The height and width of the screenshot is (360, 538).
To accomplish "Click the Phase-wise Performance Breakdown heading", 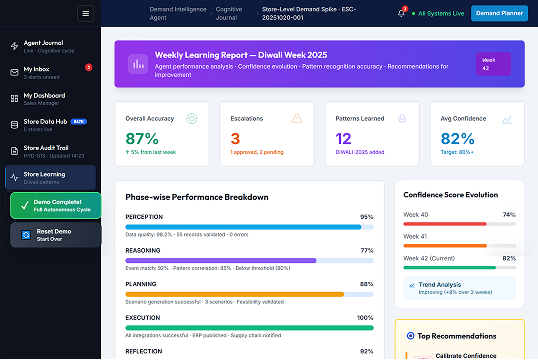I will coord(197,197).
